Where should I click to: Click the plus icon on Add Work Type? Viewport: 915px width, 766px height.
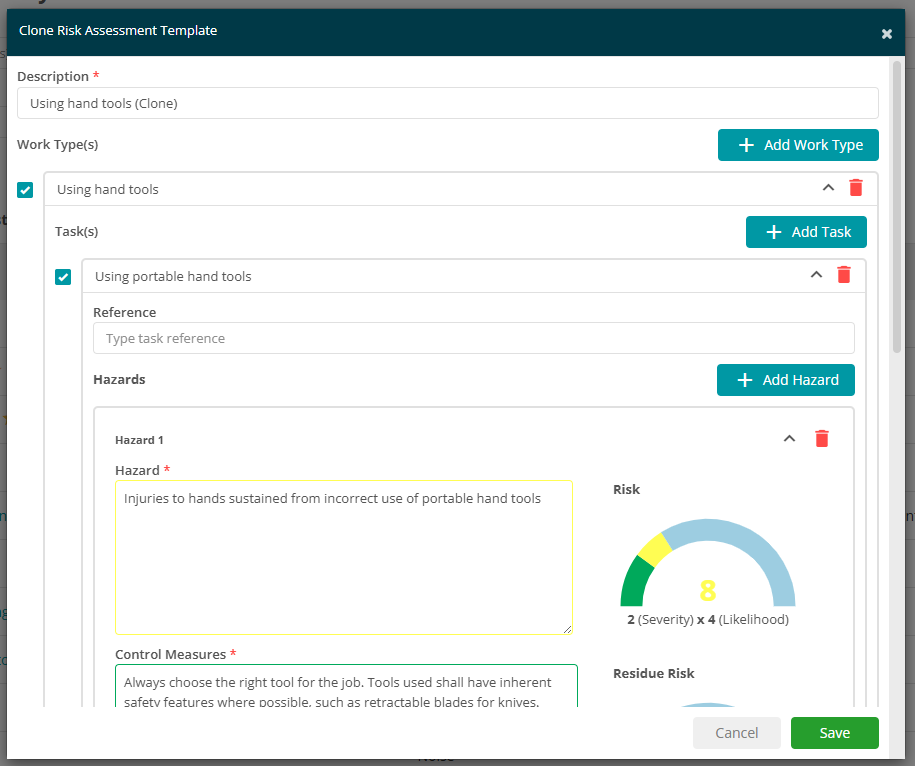coord(746,145)
